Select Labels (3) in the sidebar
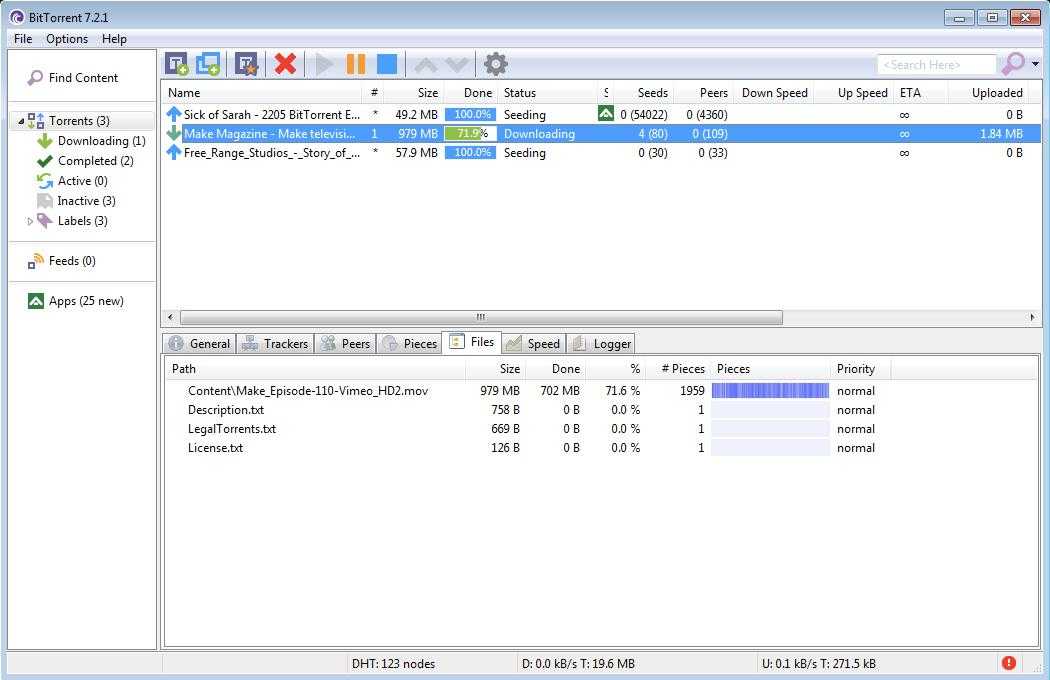The width and height of the screenshot is (1050, 680). [72, 221]
